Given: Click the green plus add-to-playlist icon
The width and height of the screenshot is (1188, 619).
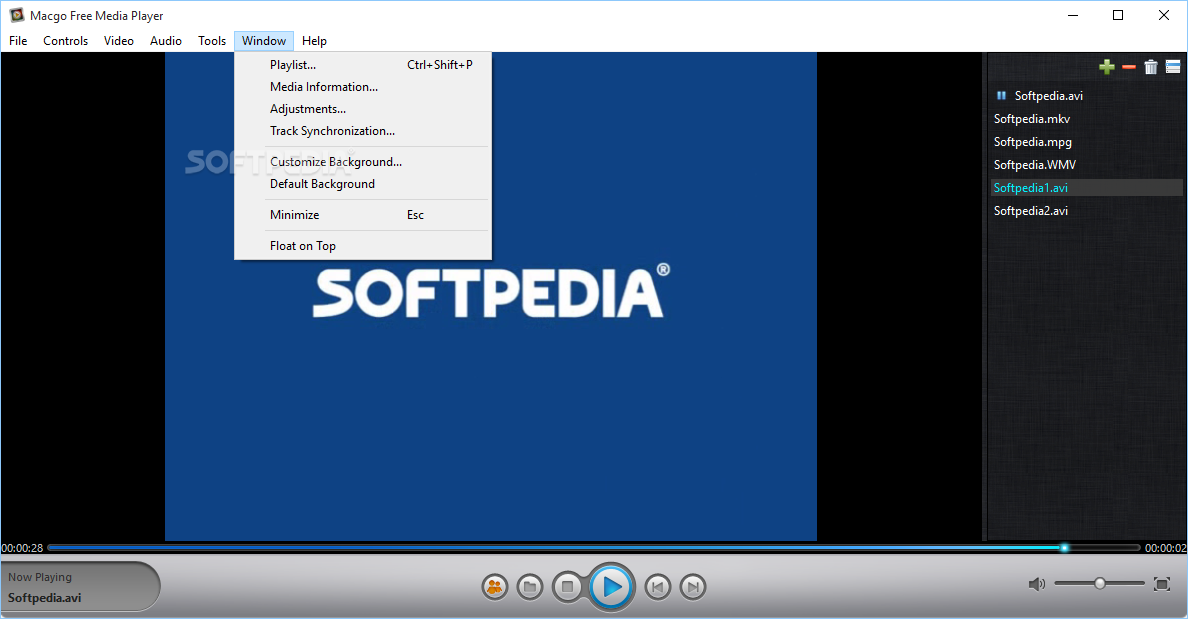Looking at the screenshot, I should tap(1107, 67).
